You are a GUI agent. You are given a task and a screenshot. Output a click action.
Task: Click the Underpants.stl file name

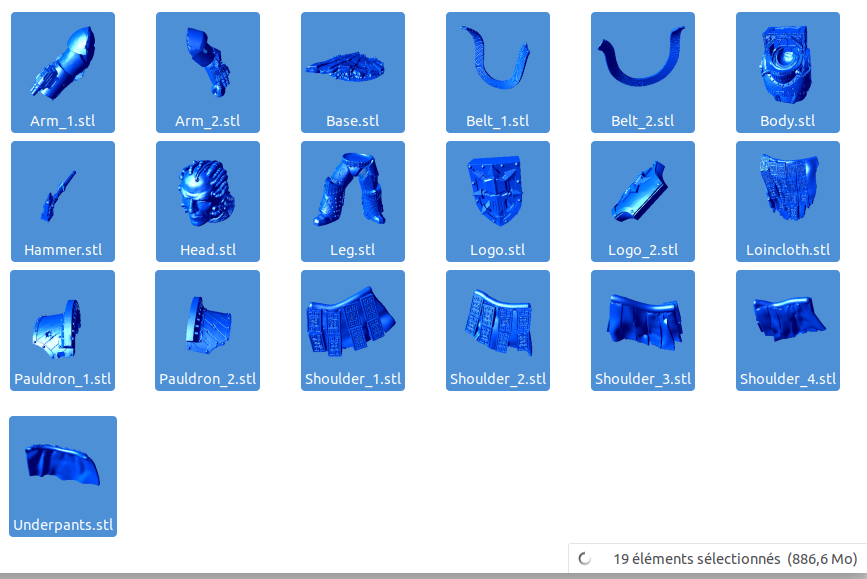pos(63,525)
